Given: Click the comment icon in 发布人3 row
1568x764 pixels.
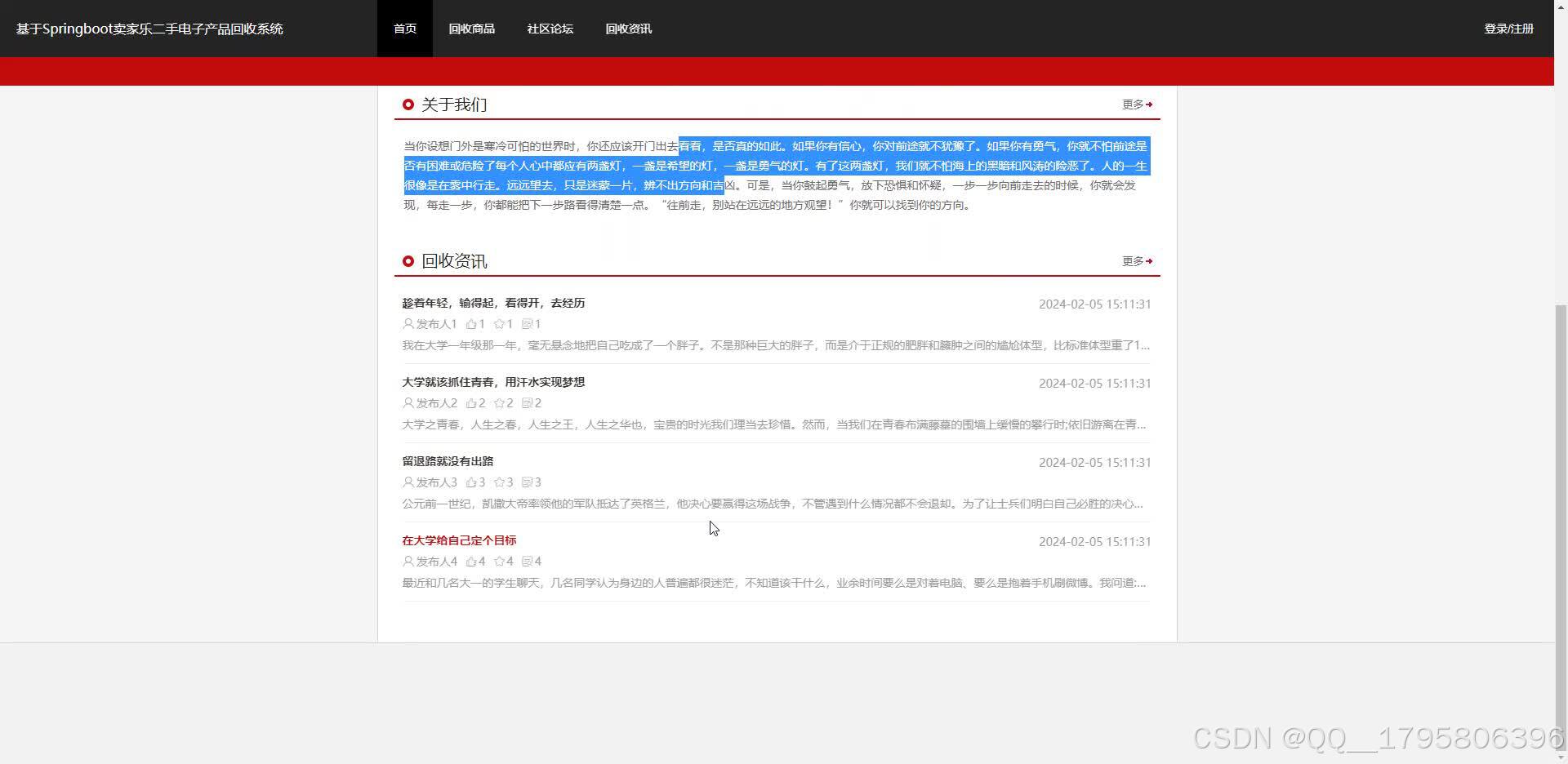Looking at the screenshot, I should pyautogui.click(x=527, y=482).
